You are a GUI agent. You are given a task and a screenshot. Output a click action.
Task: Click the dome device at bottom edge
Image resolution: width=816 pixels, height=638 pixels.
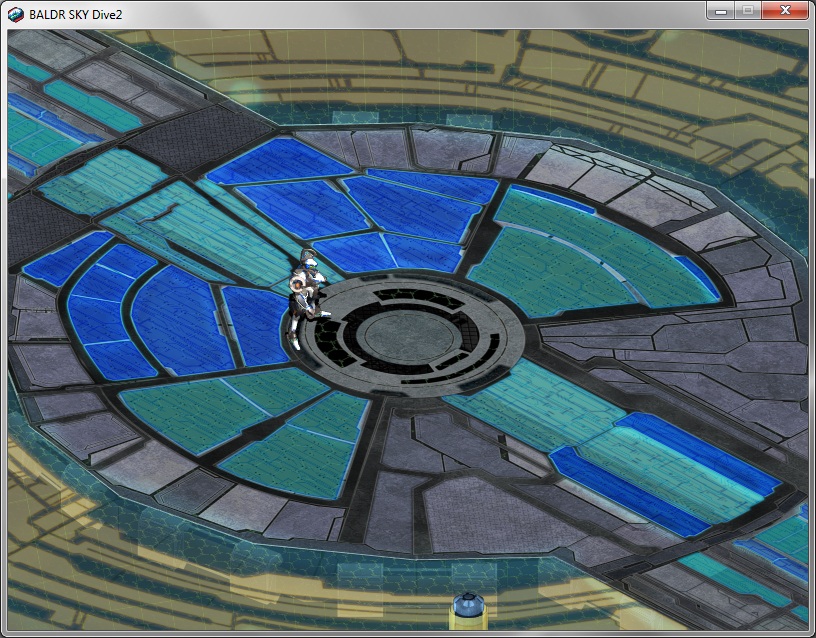[x=469, y=610]
